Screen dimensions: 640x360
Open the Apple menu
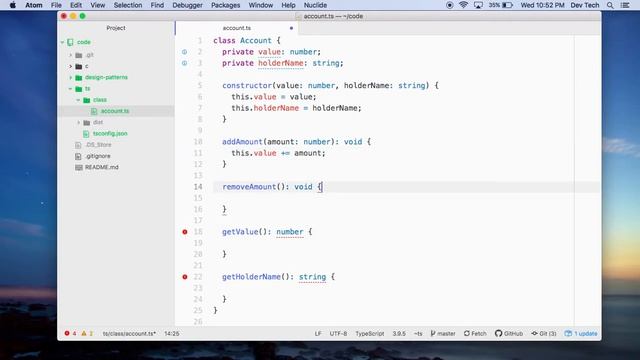13,5
